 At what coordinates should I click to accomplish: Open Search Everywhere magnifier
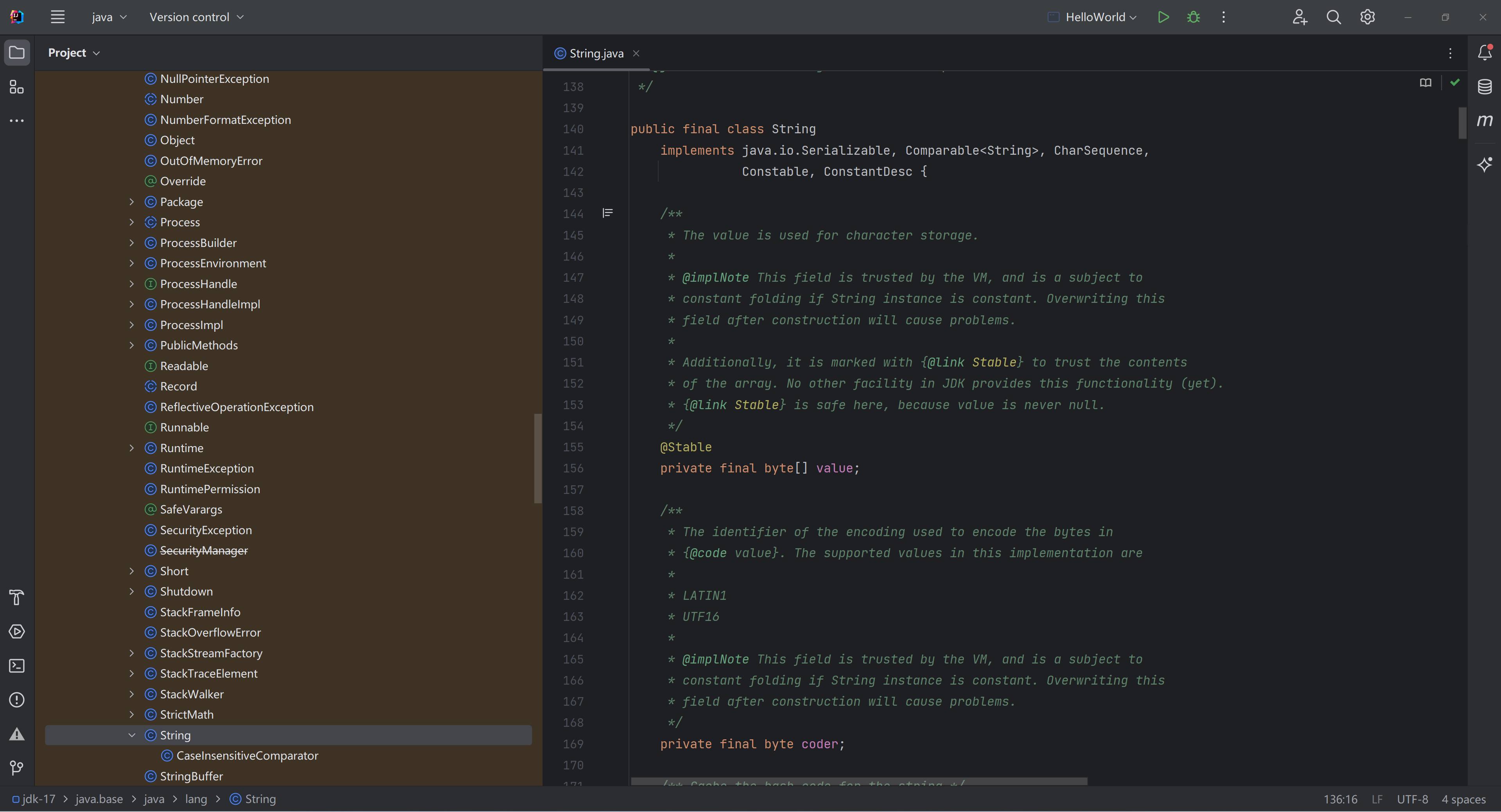point(1333,17)
